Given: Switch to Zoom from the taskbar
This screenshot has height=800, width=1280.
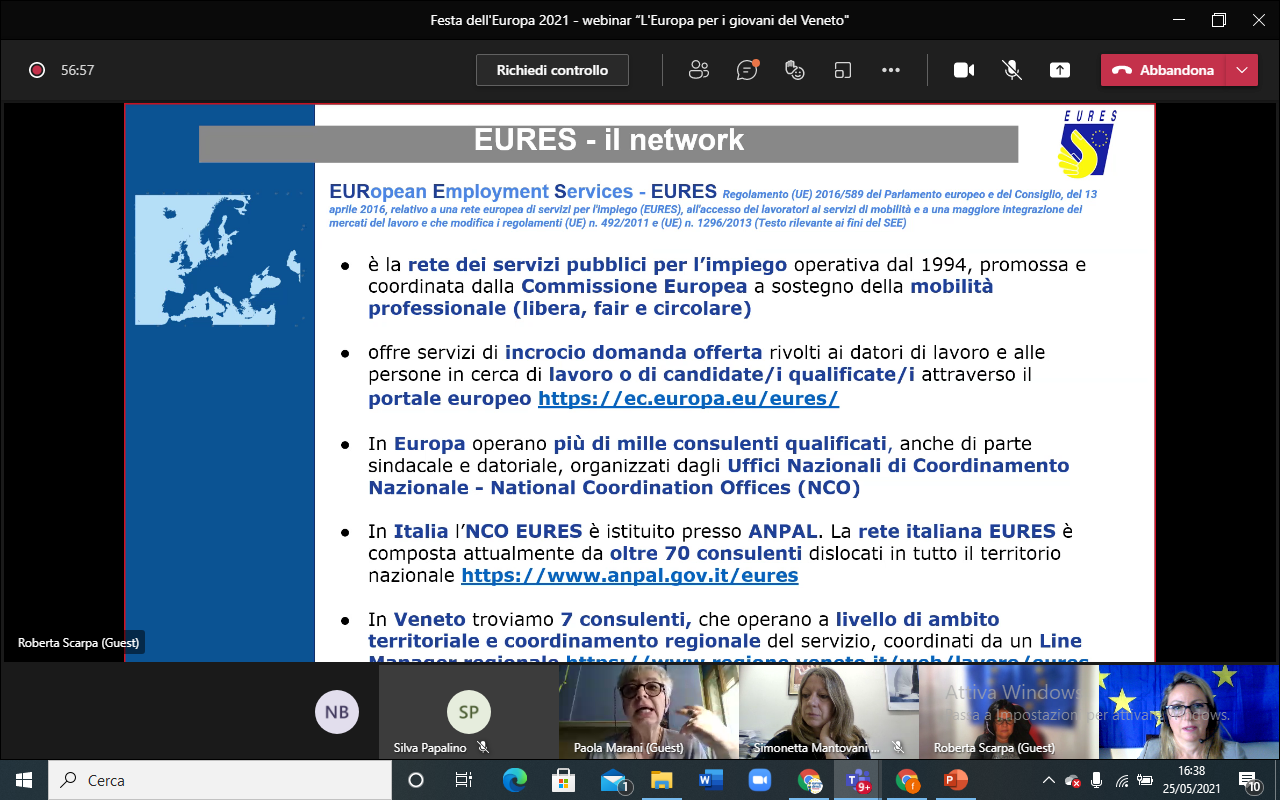Looking at the screenshot, I should (x=759, y=780).
